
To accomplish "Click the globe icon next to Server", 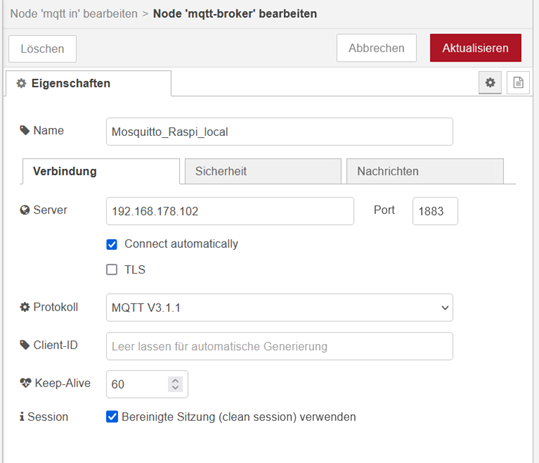I will (x=25, y=210).
